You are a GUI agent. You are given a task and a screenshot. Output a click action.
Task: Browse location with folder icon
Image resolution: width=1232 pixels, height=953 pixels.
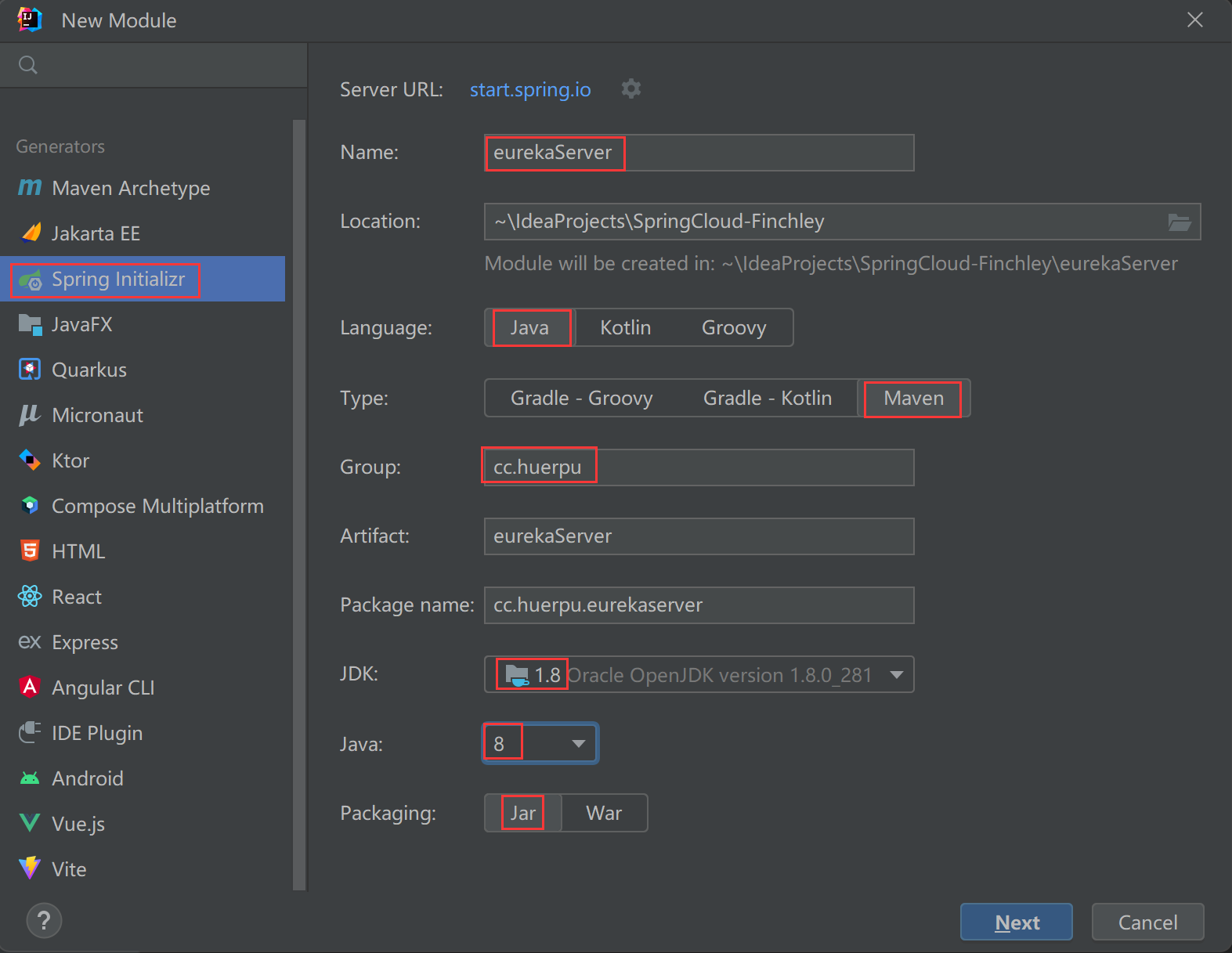click(x=1180, y=222)
